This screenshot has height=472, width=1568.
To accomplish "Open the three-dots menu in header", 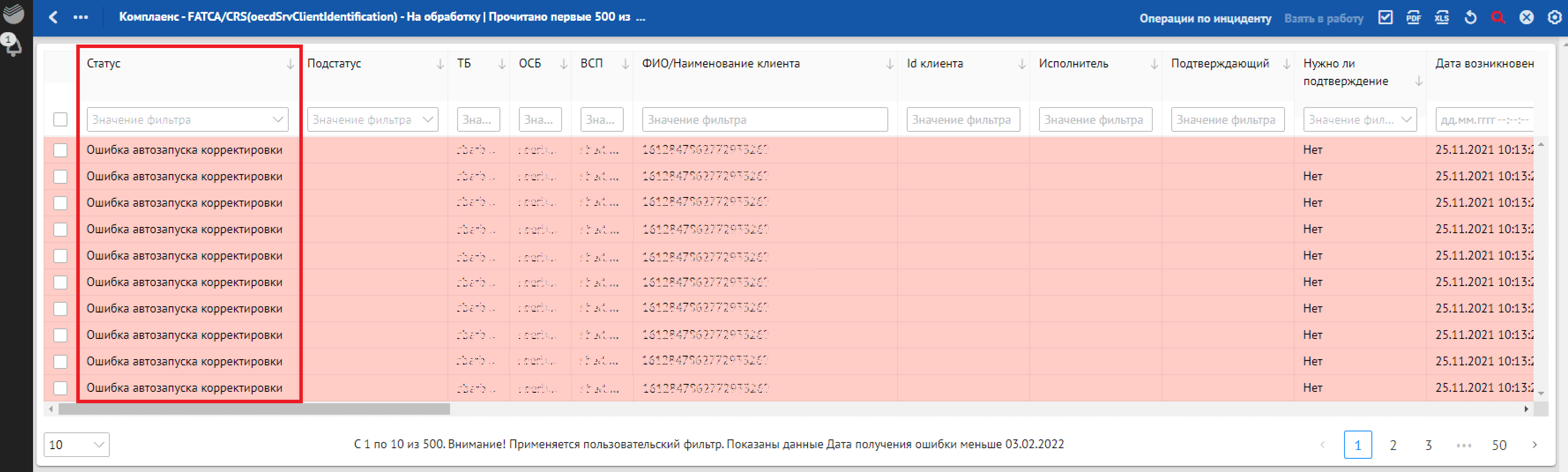I will tap(80, 17).
